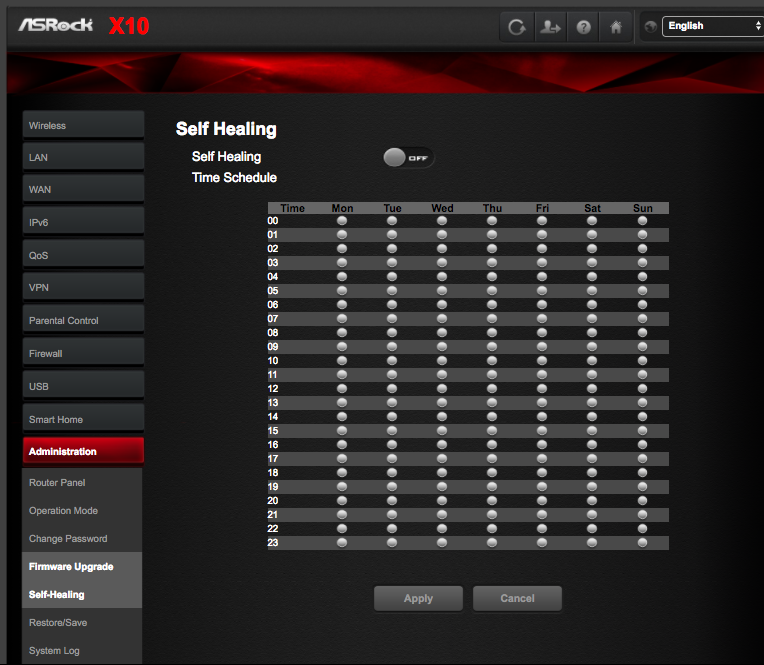Open the help question mark icon
This screenshot has width=764, height=665.
coord(583,27)
